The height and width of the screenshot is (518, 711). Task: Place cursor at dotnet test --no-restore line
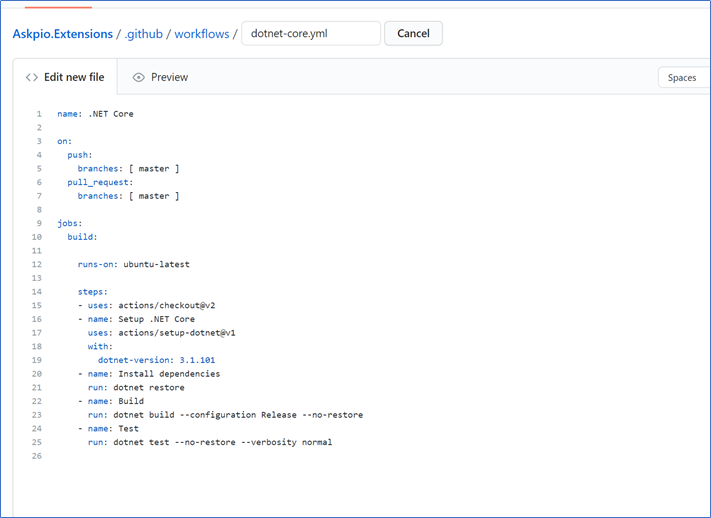click(210, 442)
